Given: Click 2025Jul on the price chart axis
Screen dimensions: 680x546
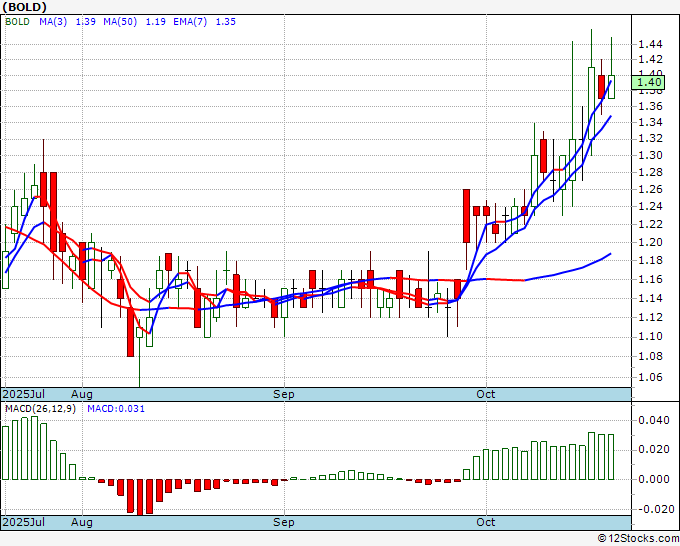Looking at the screenshot, I should coord(24,394).
